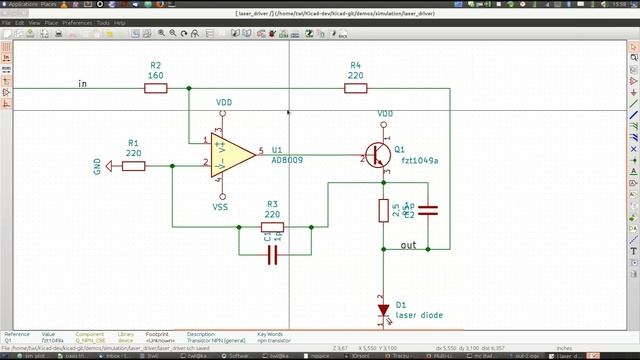Click the U1 AD8009 op-amp symbol
Image resolution: width=640 pixels, height=360 pixels.
pyautogui.click(x=232, y=155)
